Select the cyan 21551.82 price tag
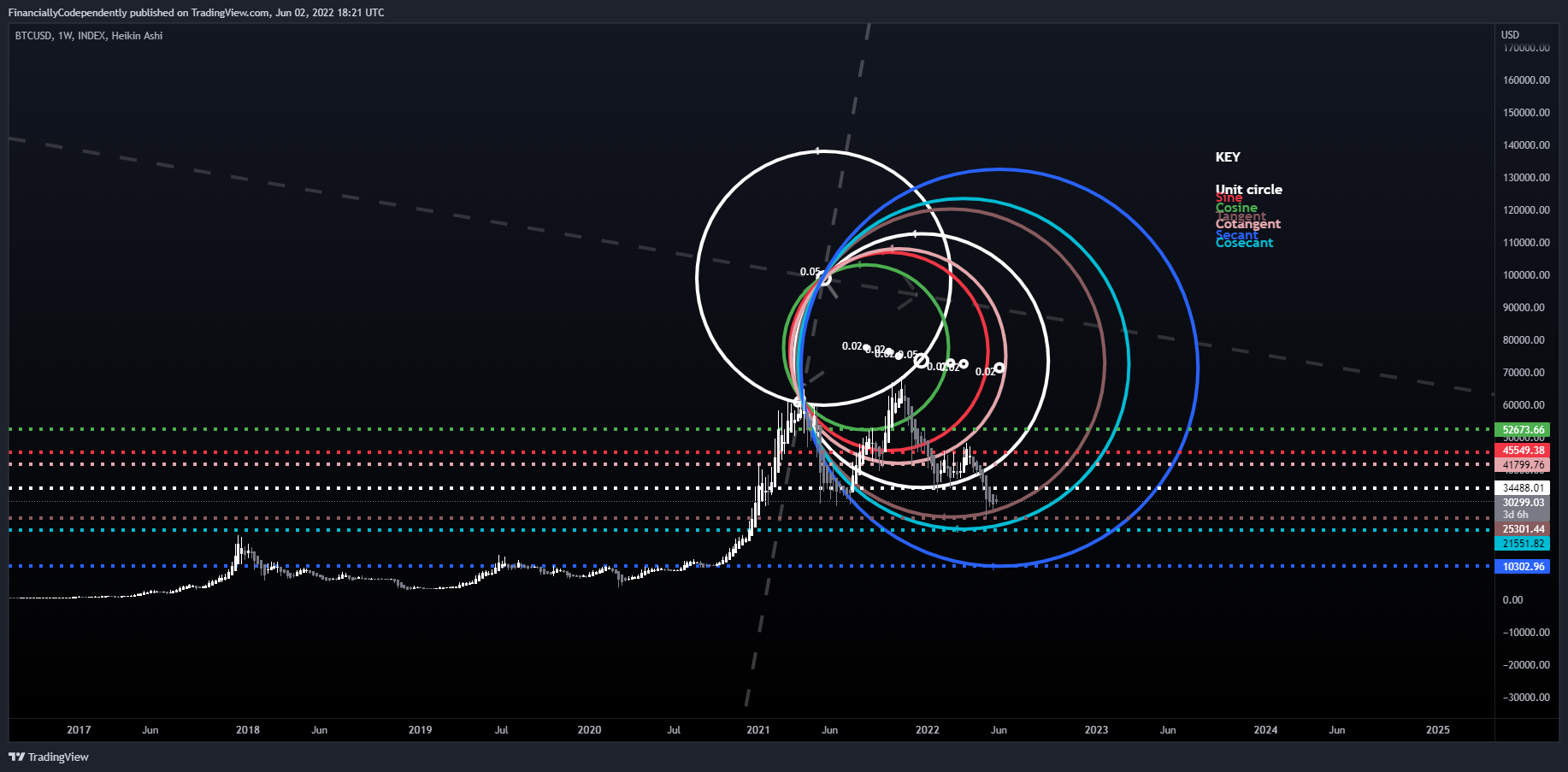 tap(1522, 544)
